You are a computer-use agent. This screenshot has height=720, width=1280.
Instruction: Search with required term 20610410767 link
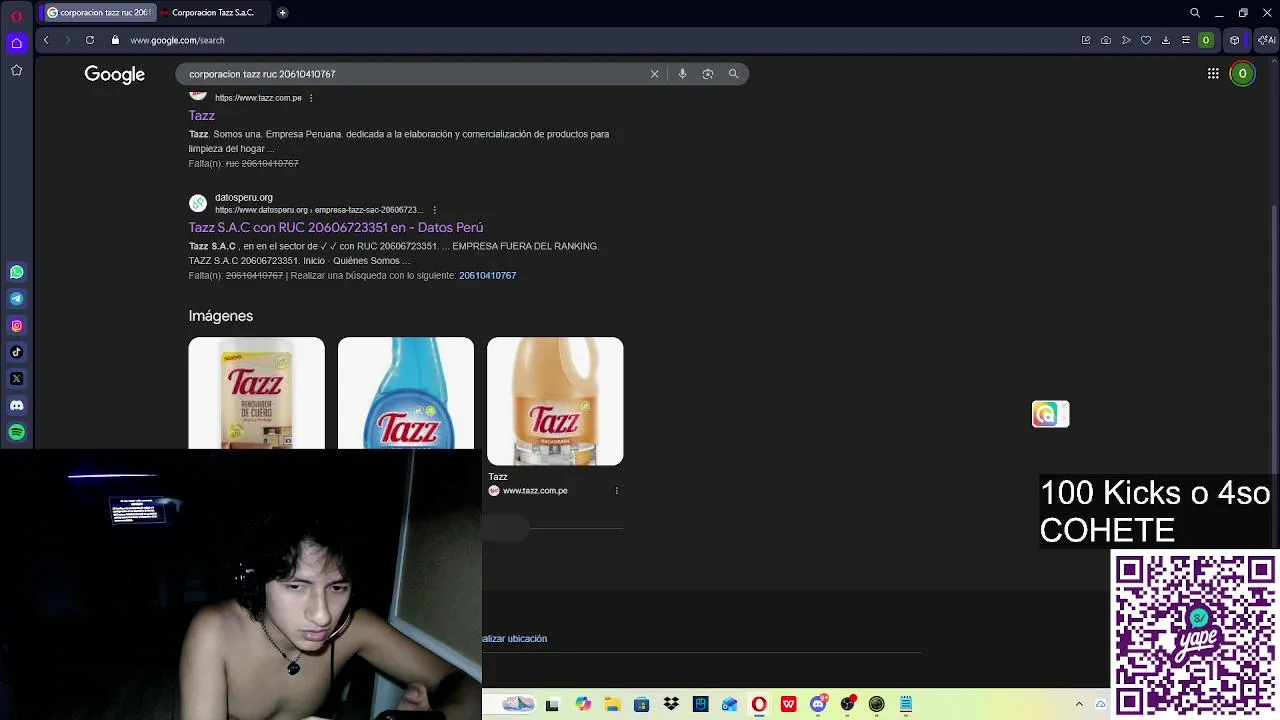487,276
